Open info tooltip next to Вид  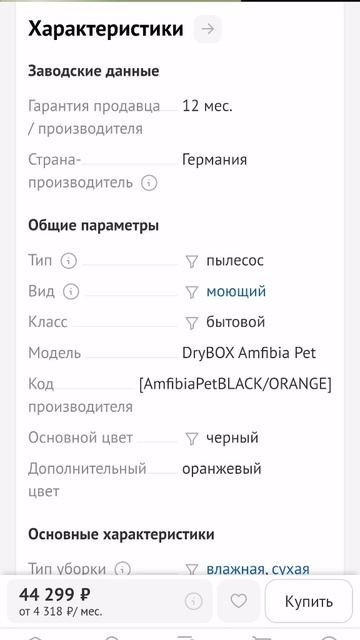click(71, 291)
